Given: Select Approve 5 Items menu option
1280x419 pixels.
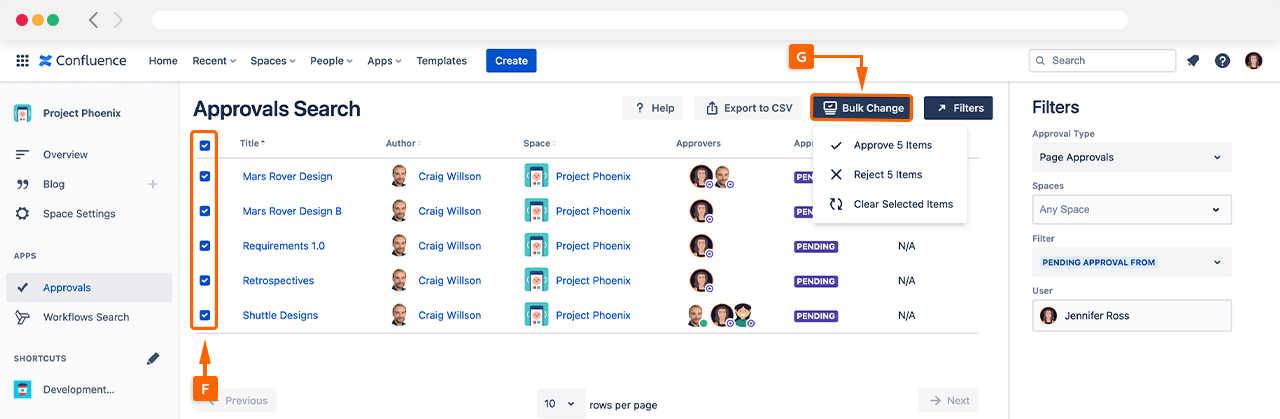Looking at the screenshot, I should tap(892, 145).
